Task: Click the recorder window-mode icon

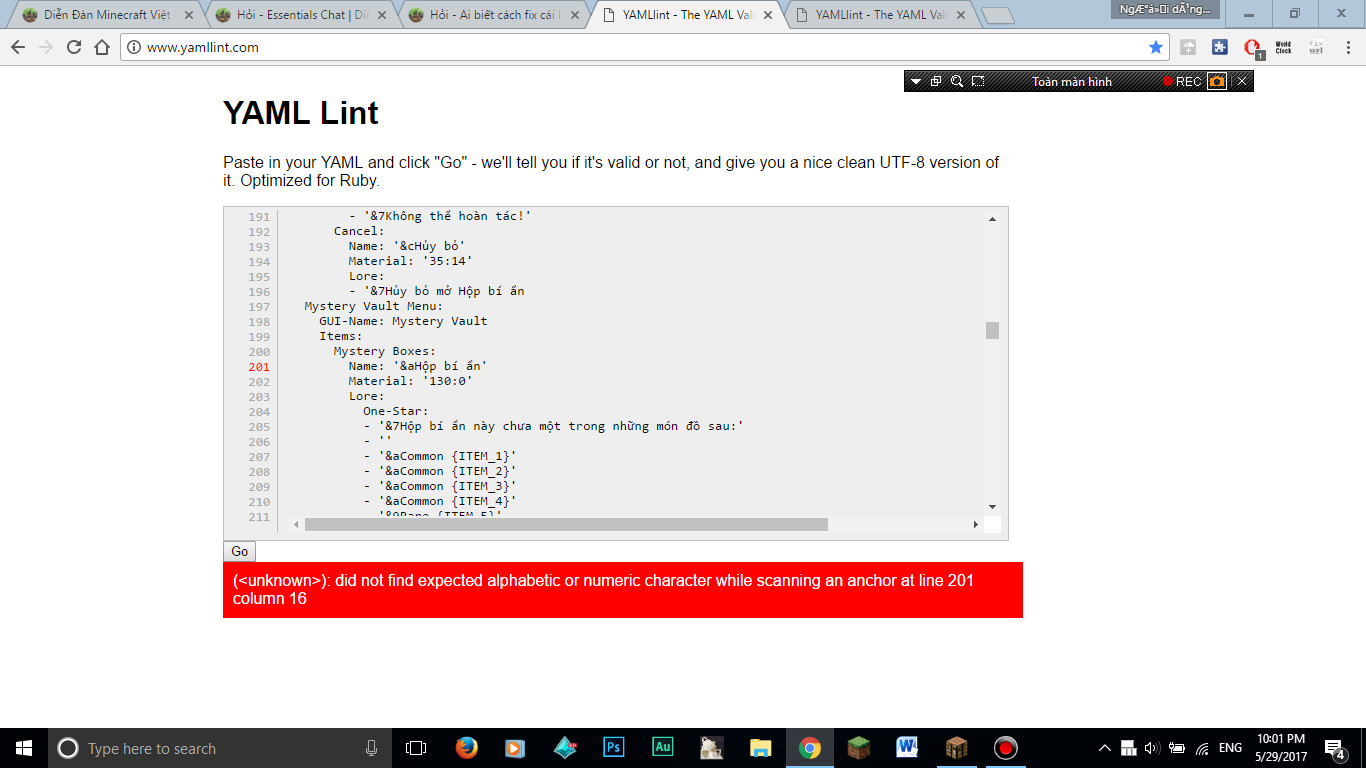Action: [x=936, y=81]
